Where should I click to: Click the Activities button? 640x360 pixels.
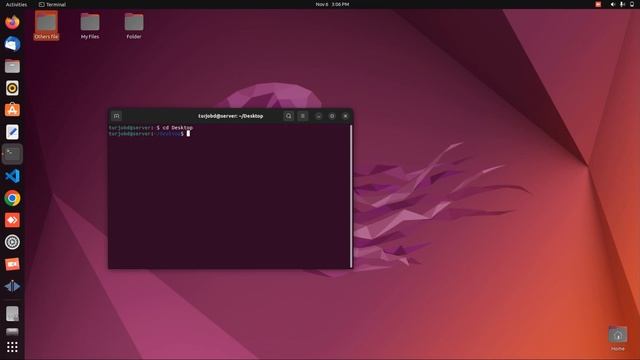pos(16,4)
